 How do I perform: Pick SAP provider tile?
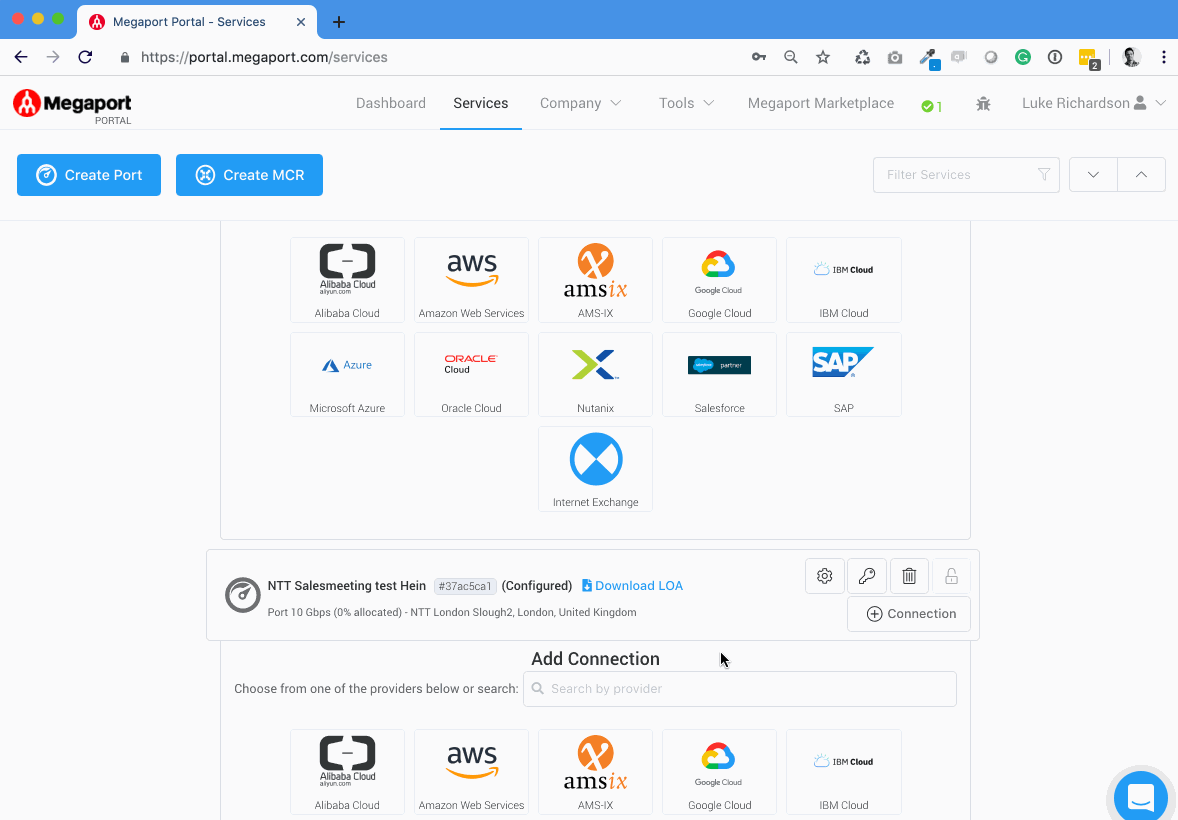tap(844, 374)
